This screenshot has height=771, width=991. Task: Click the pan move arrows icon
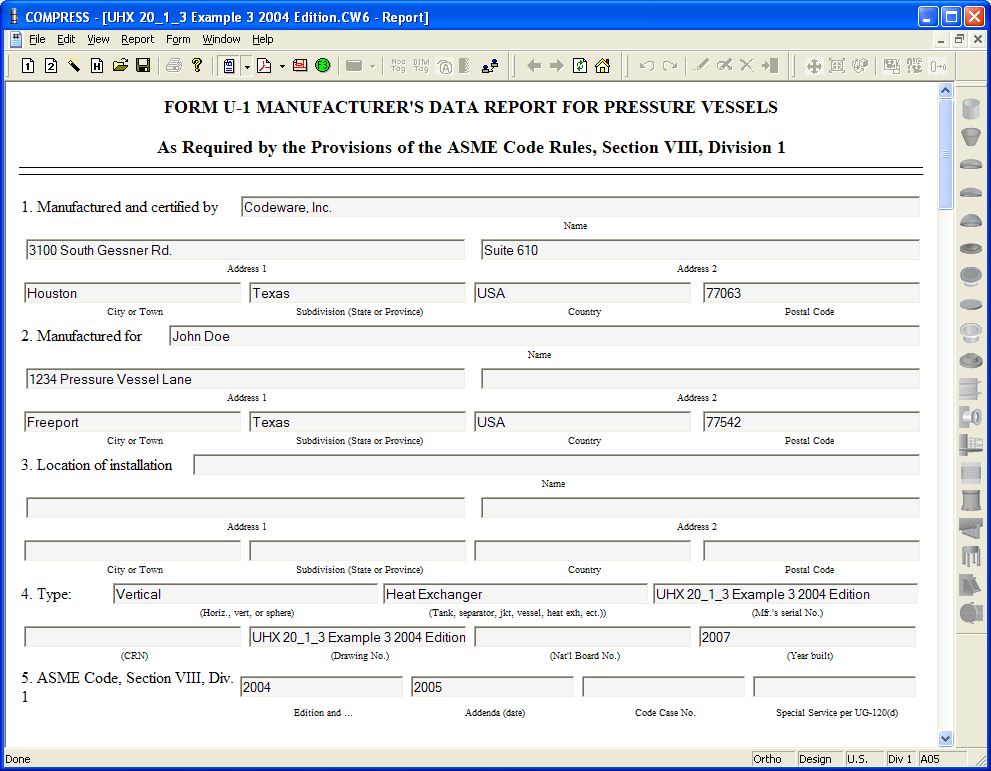pos(814,65)
